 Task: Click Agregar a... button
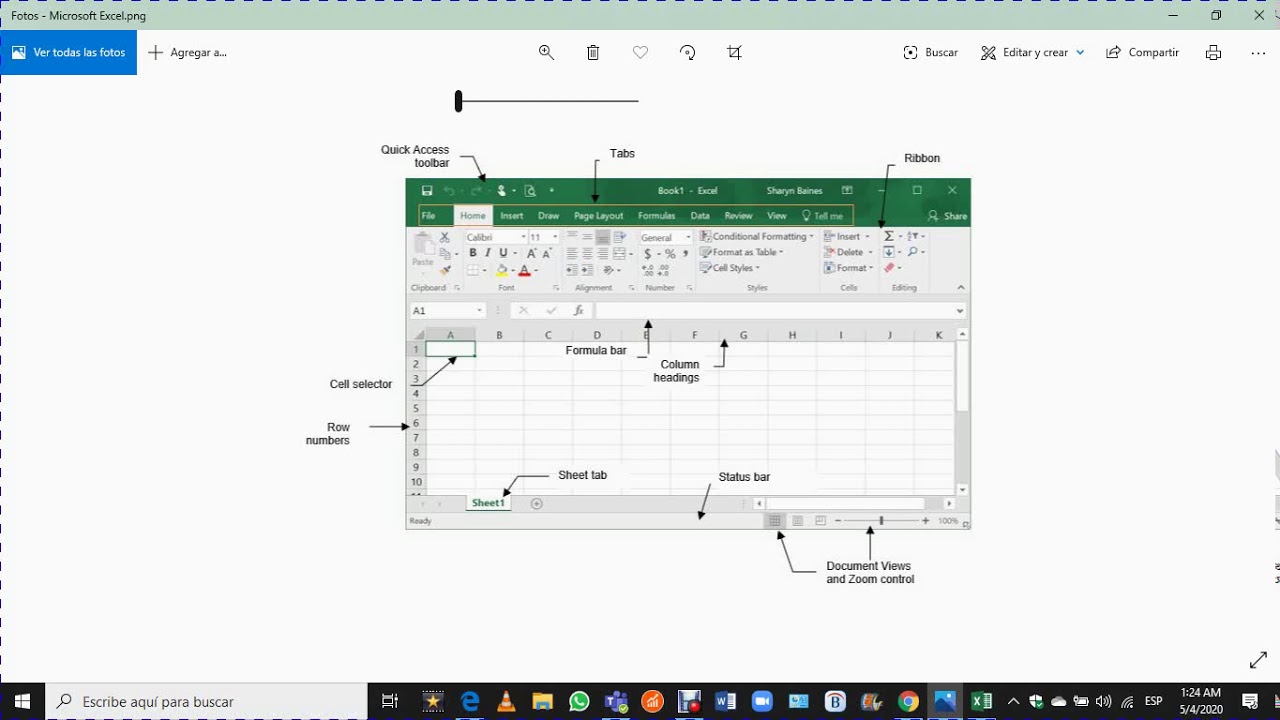[x=188, y=53]
